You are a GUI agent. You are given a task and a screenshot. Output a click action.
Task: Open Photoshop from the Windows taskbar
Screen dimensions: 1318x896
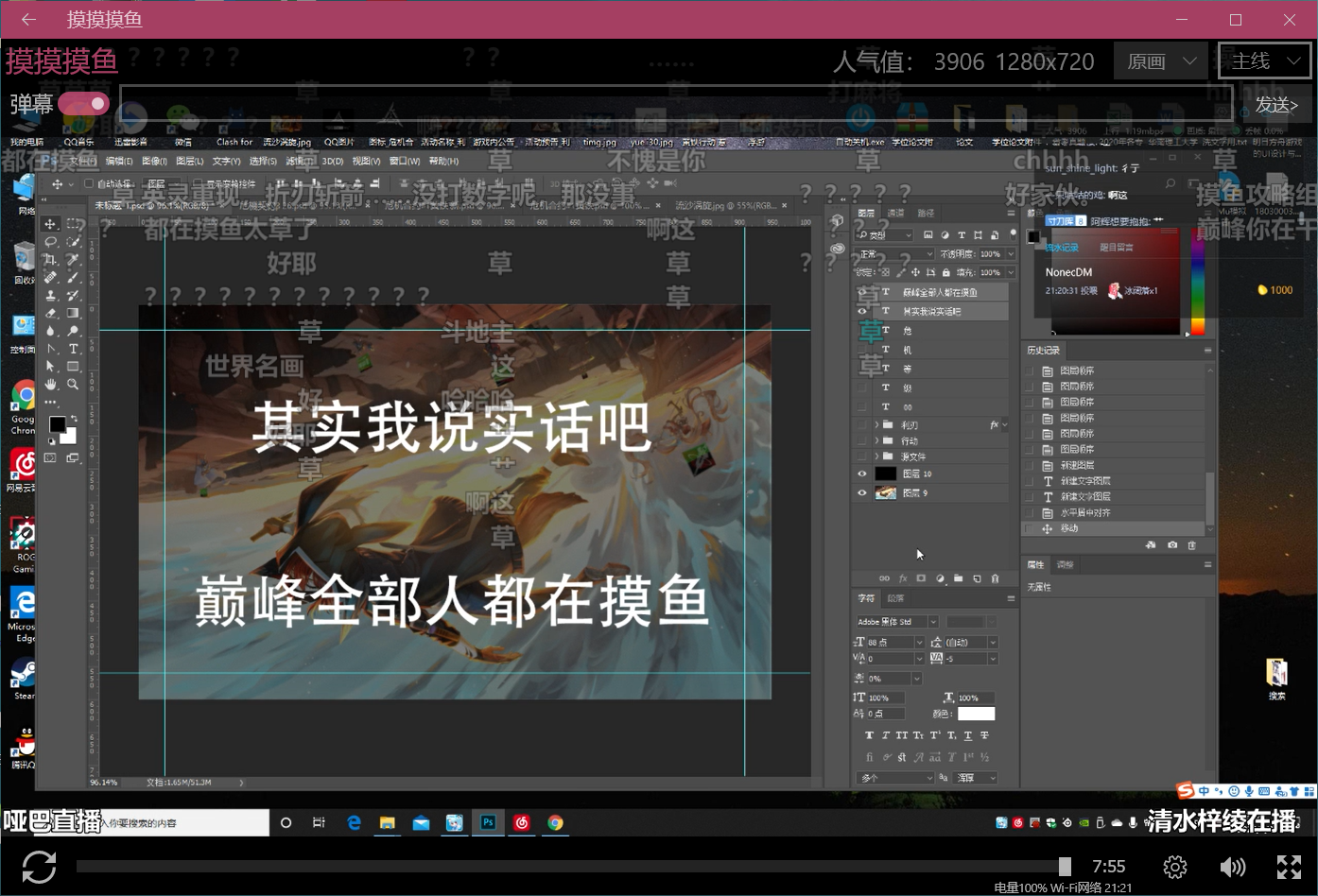tap(488, 822)
